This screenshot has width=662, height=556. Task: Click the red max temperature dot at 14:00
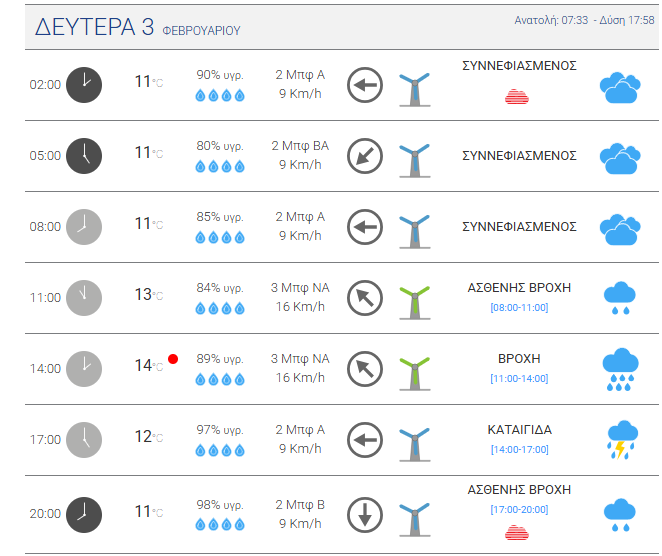(x=173, y=358)
